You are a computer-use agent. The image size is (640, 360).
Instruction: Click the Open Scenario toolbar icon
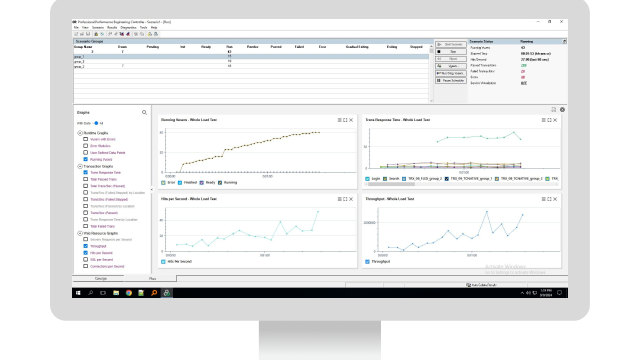(82, 34)
